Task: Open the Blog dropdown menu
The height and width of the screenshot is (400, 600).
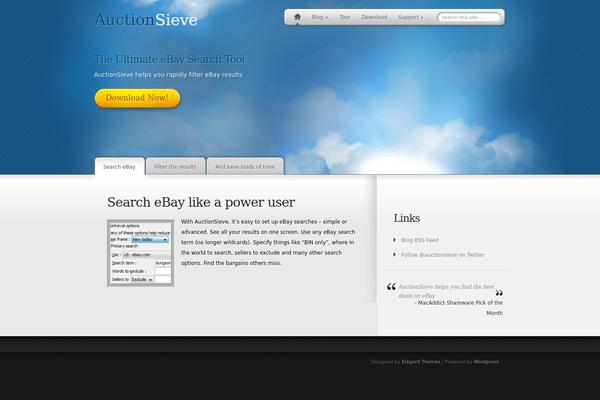Action: point(320,17)
